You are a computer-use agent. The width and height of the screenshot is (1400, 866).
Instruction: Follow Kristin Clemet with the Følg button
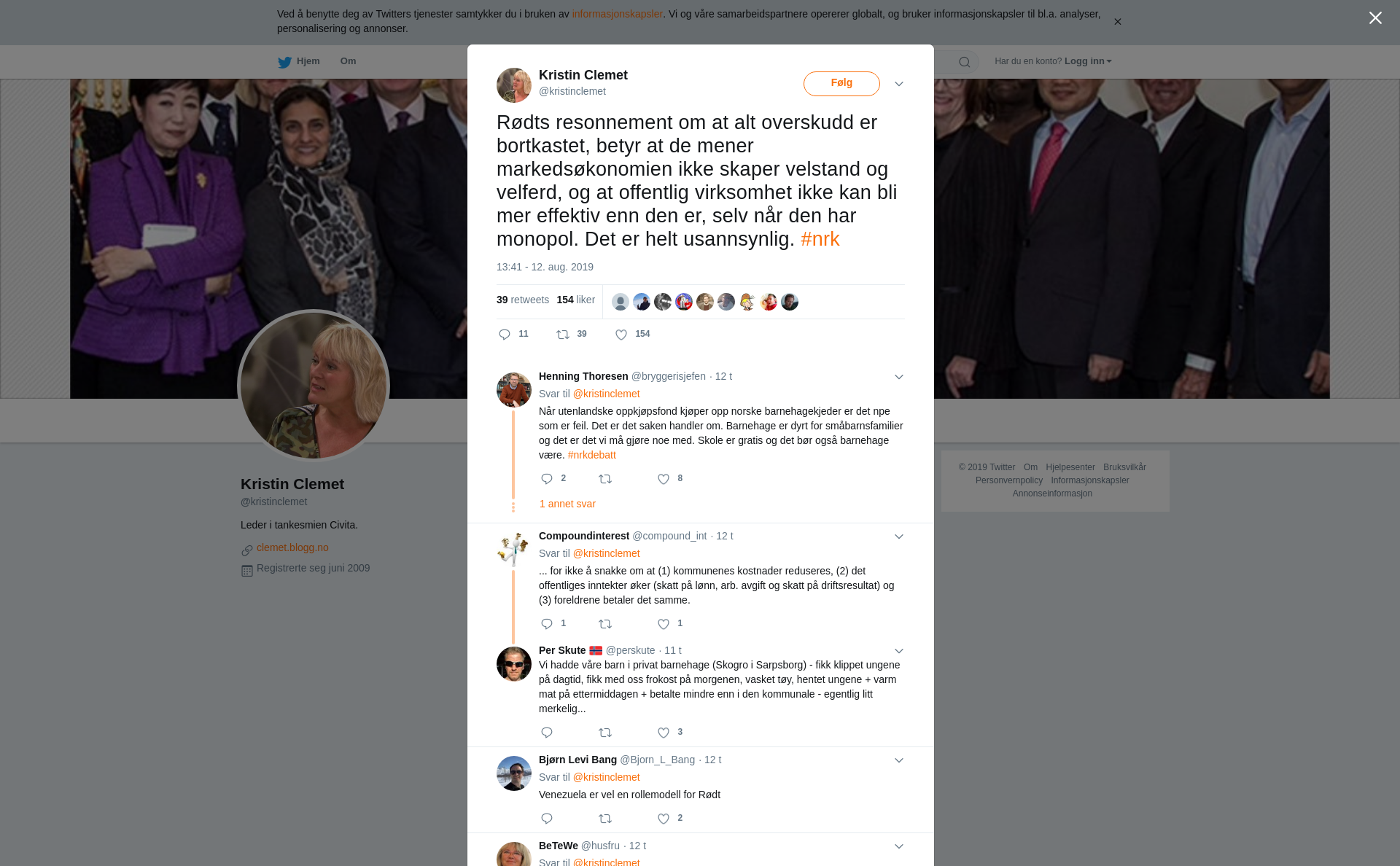841,83
